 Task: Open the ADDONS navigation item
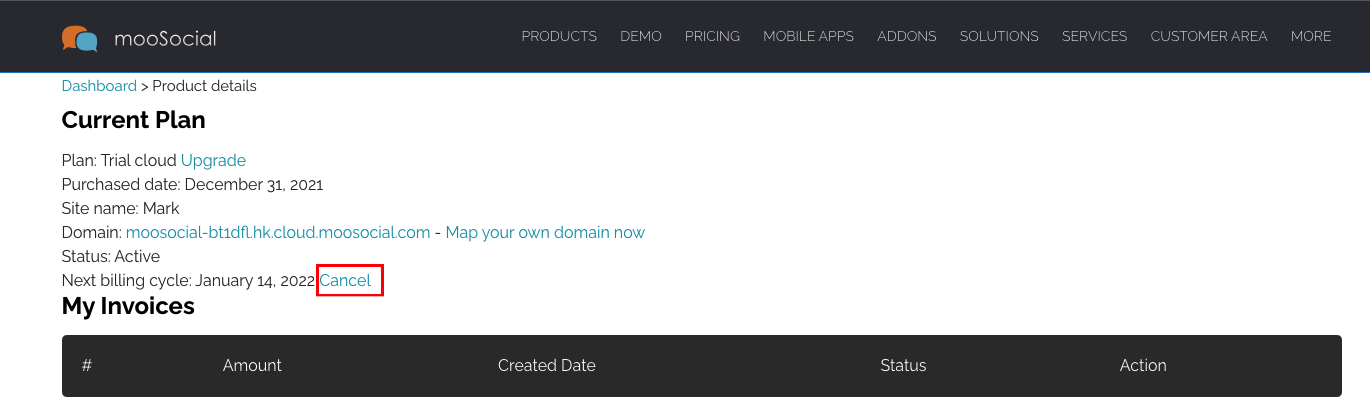point(907,36)
